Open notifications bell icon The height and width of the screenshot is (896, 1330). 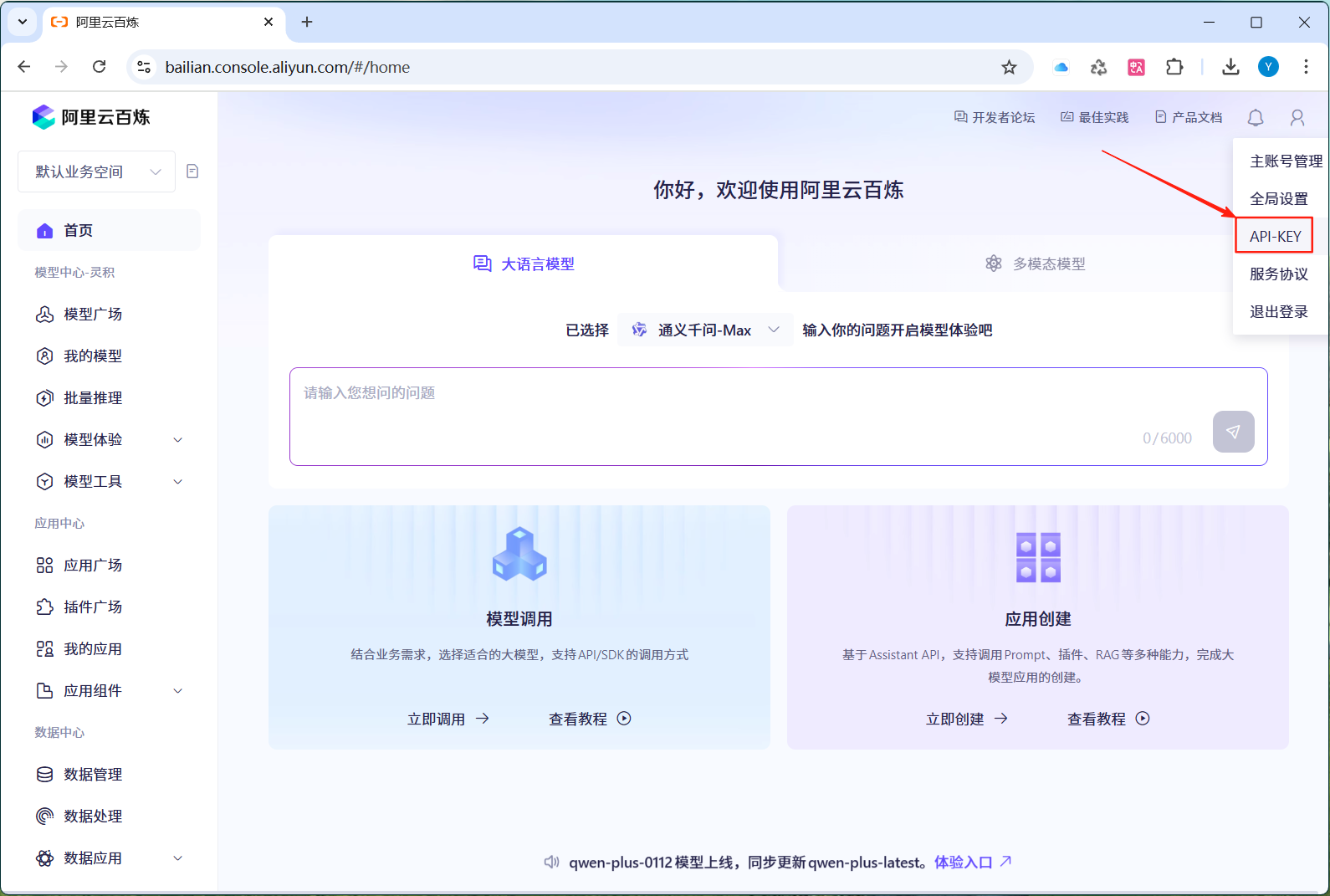coord(1256,118)
